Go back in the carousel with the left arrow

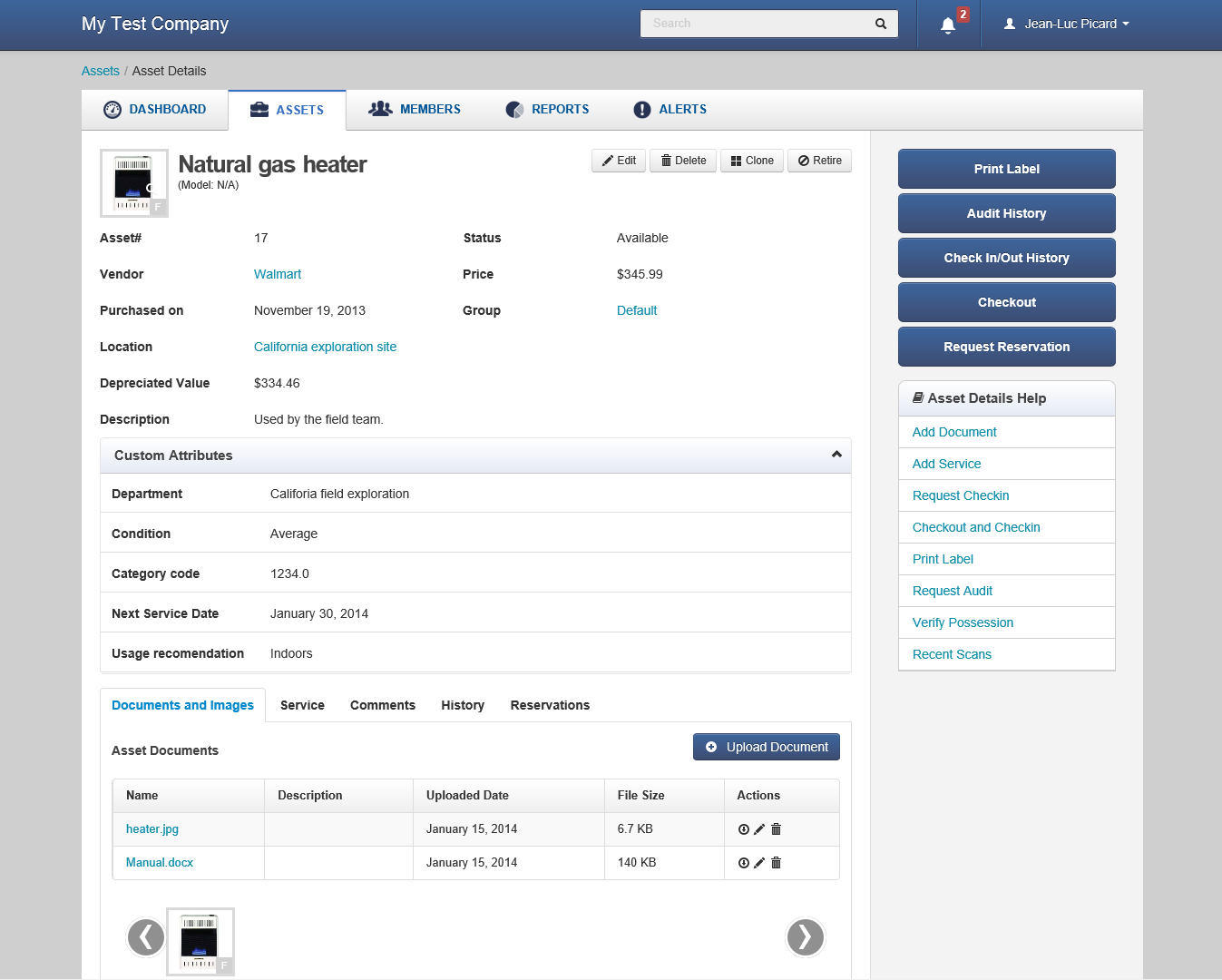tap(146, 937)
